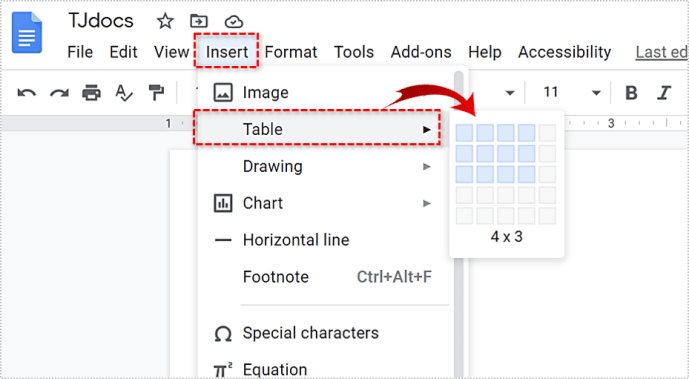Click the Special characters omega icon
This screenshot has width=689, height=379.
click(223, 334)
